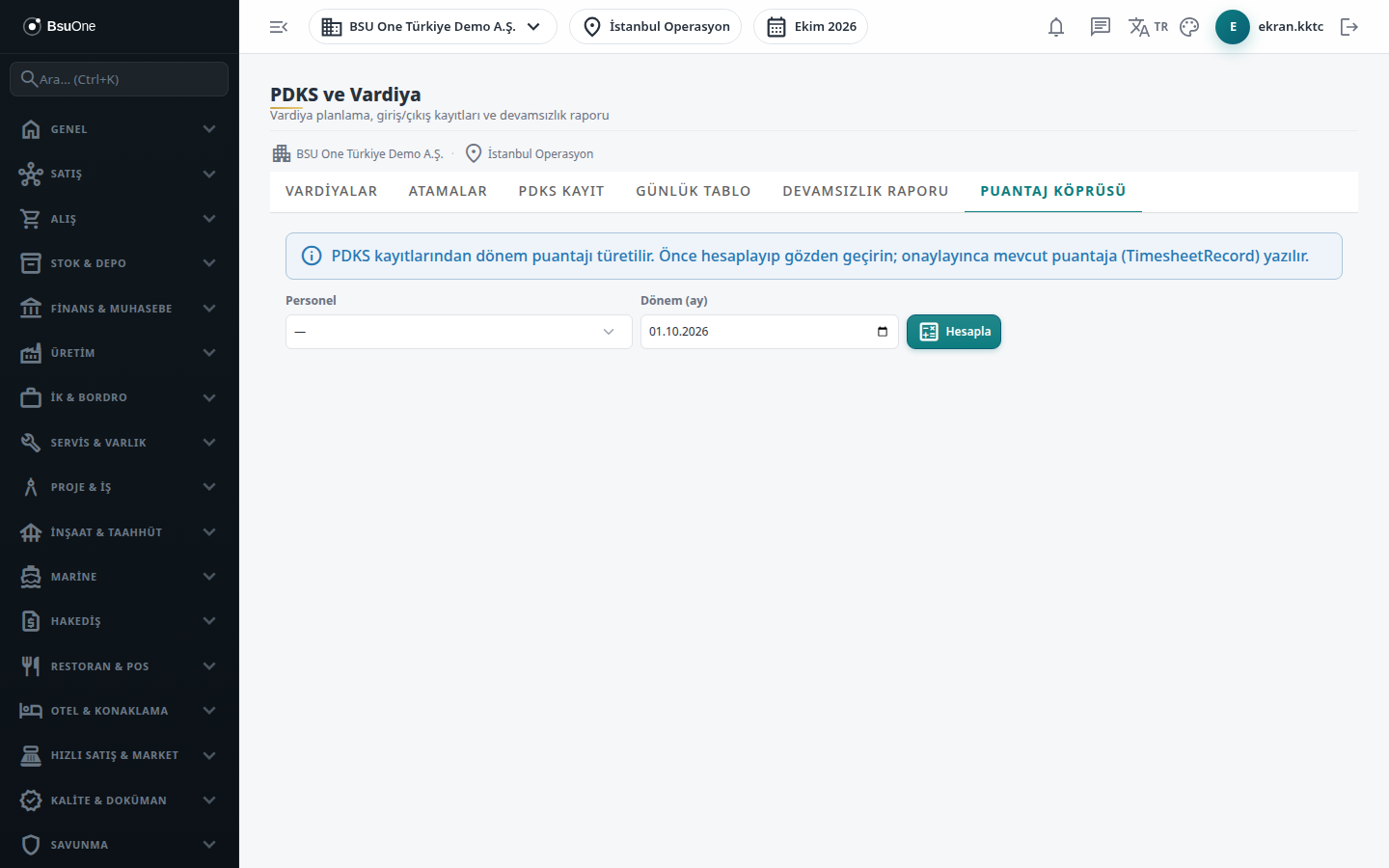Open the Restoran & POS cutlery icon

tap(31, 666)
